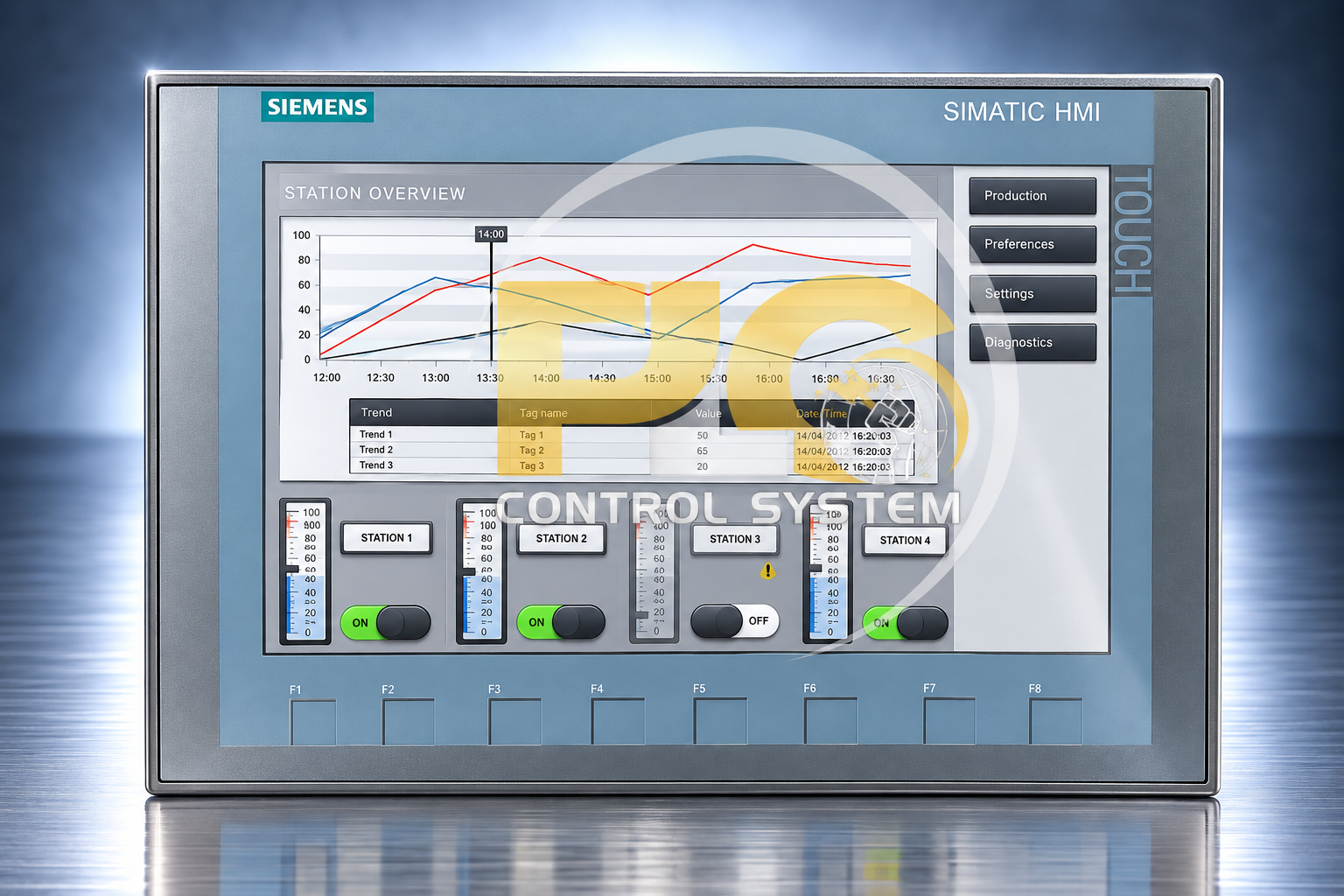The height and width of the screenshot is (896, 1344).
Task: Click the Tag 1 cell
Action: pos(531,435)
